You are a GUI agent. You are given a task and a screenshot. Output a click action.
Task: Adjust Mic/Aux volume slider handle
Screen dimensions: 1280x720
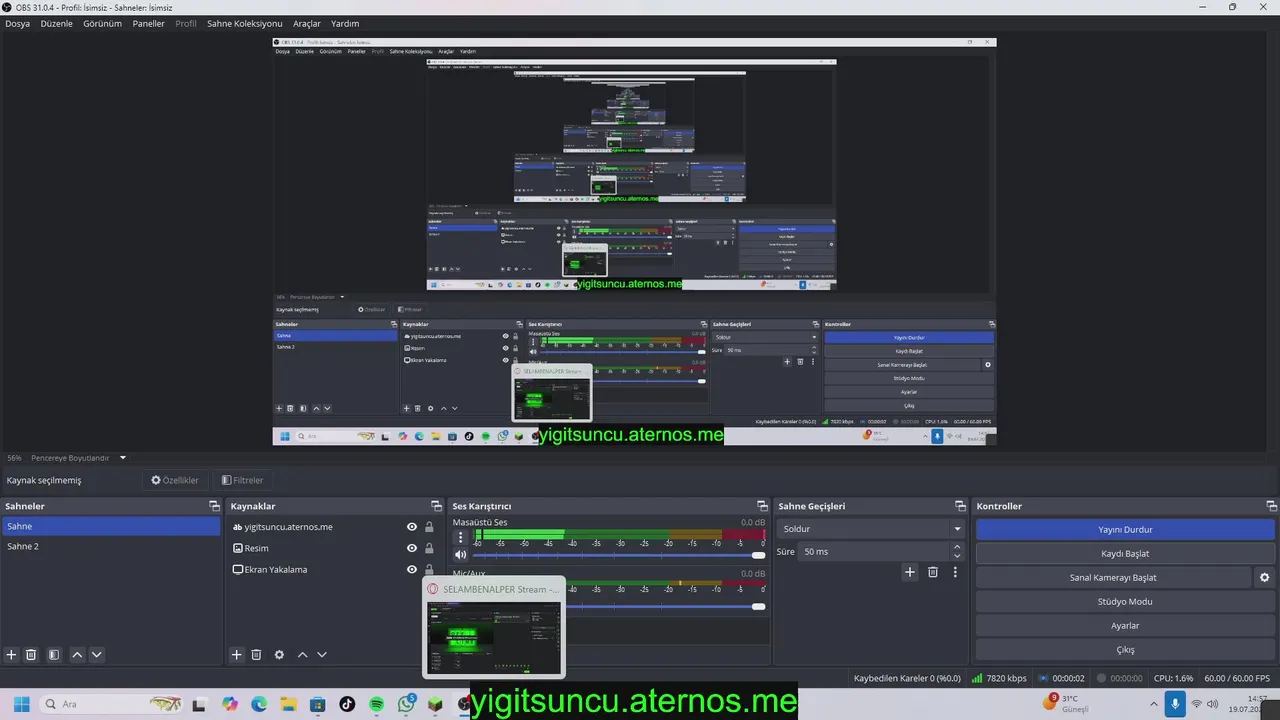click(x=758, y=606)
